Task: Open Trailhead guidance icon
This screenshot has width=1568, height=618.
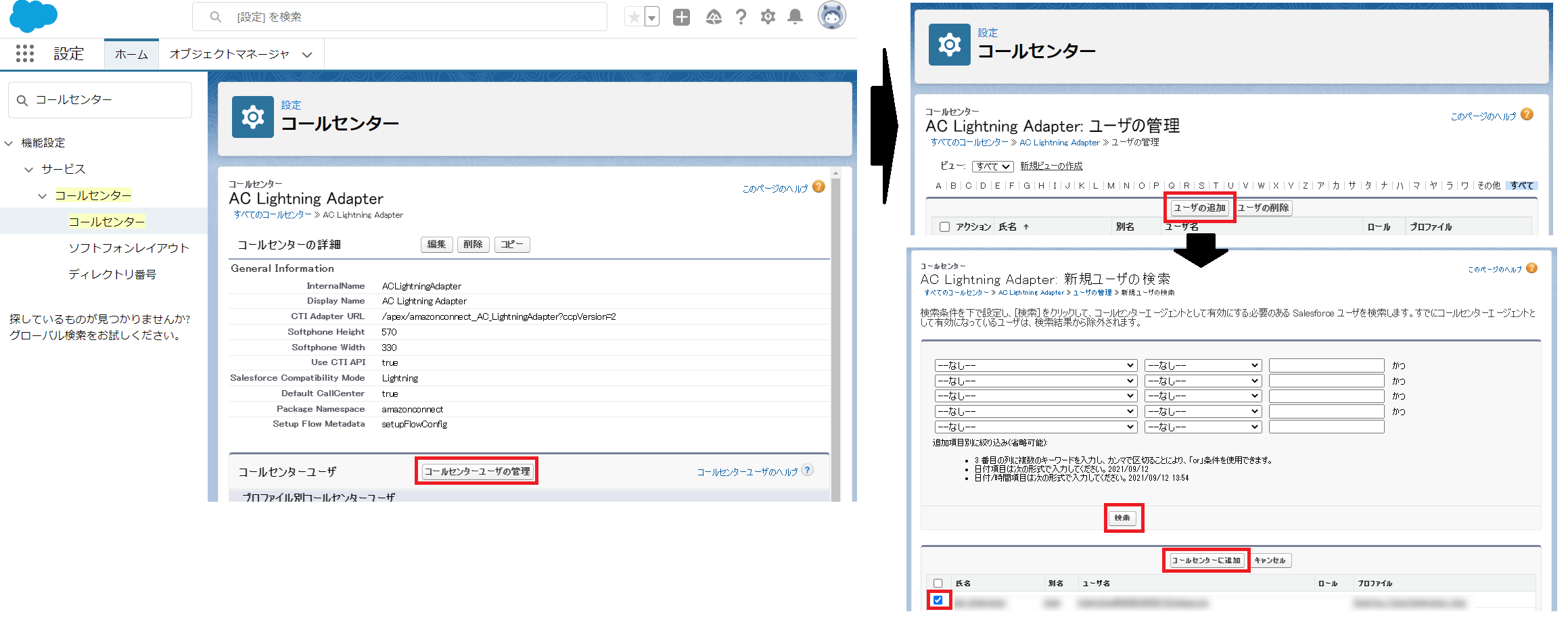Action: coord(713,17)
